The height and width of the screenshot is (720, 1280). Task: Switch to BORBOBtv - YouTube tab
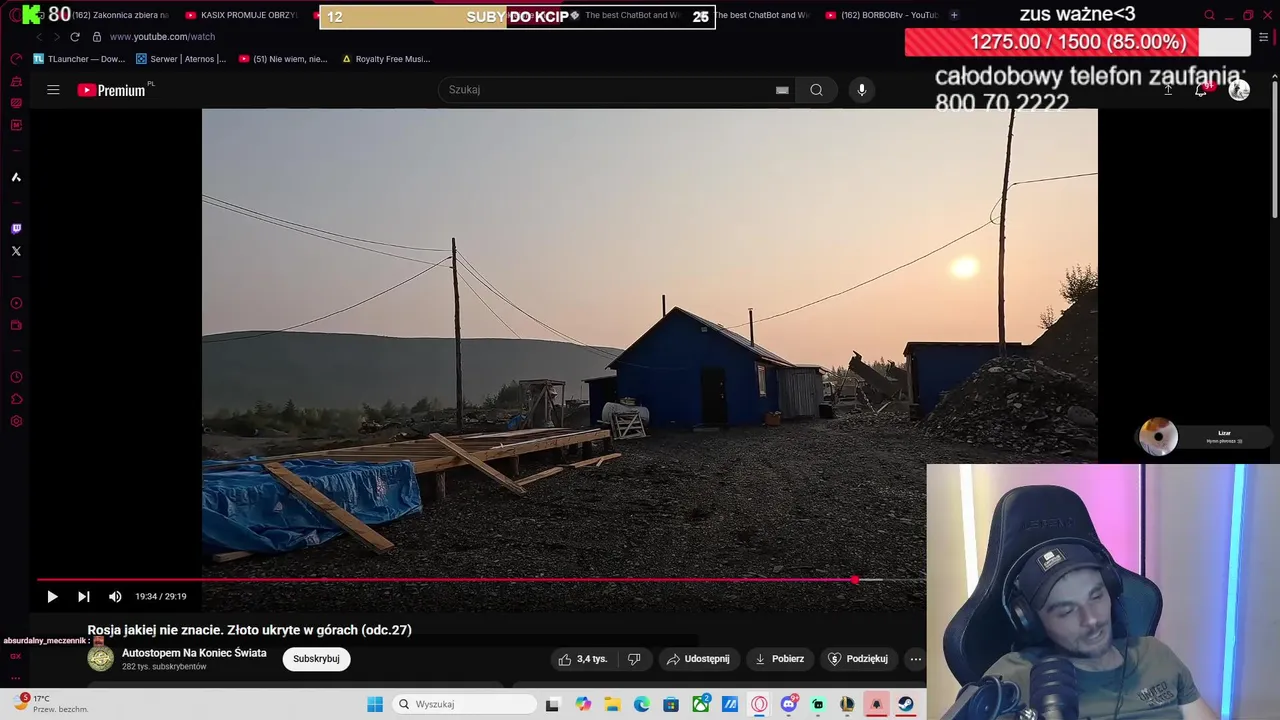pos(882,15)
